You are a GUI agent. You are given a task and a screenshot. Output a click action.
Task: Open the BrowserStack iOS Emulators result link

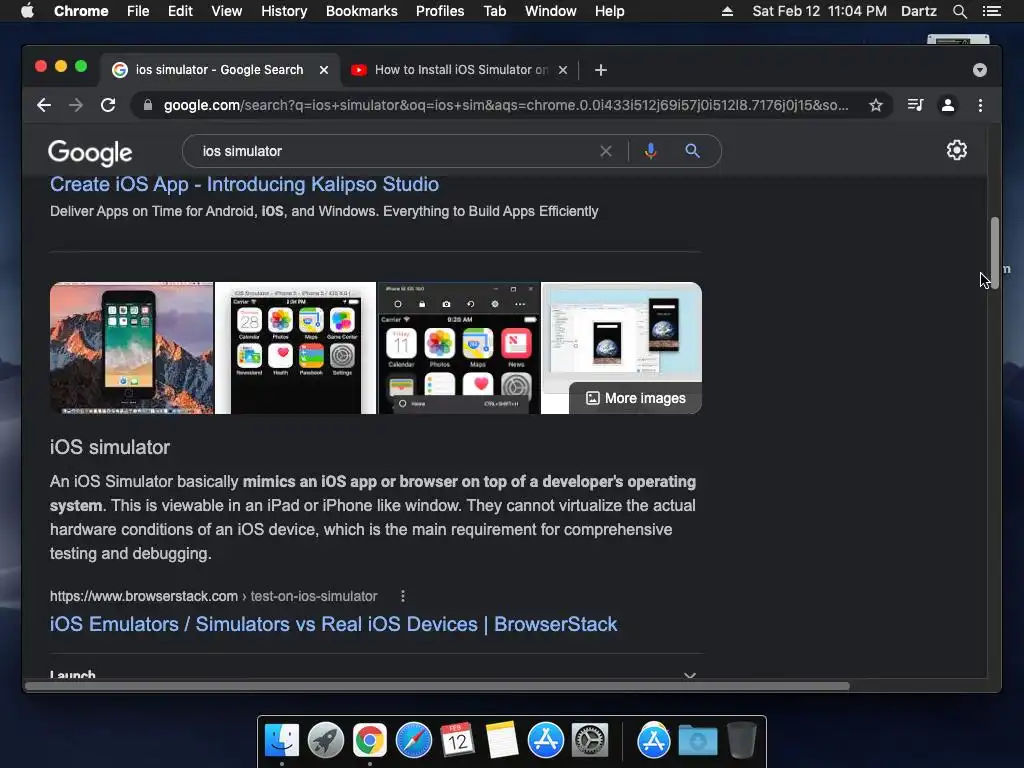(x=334, y=624)
